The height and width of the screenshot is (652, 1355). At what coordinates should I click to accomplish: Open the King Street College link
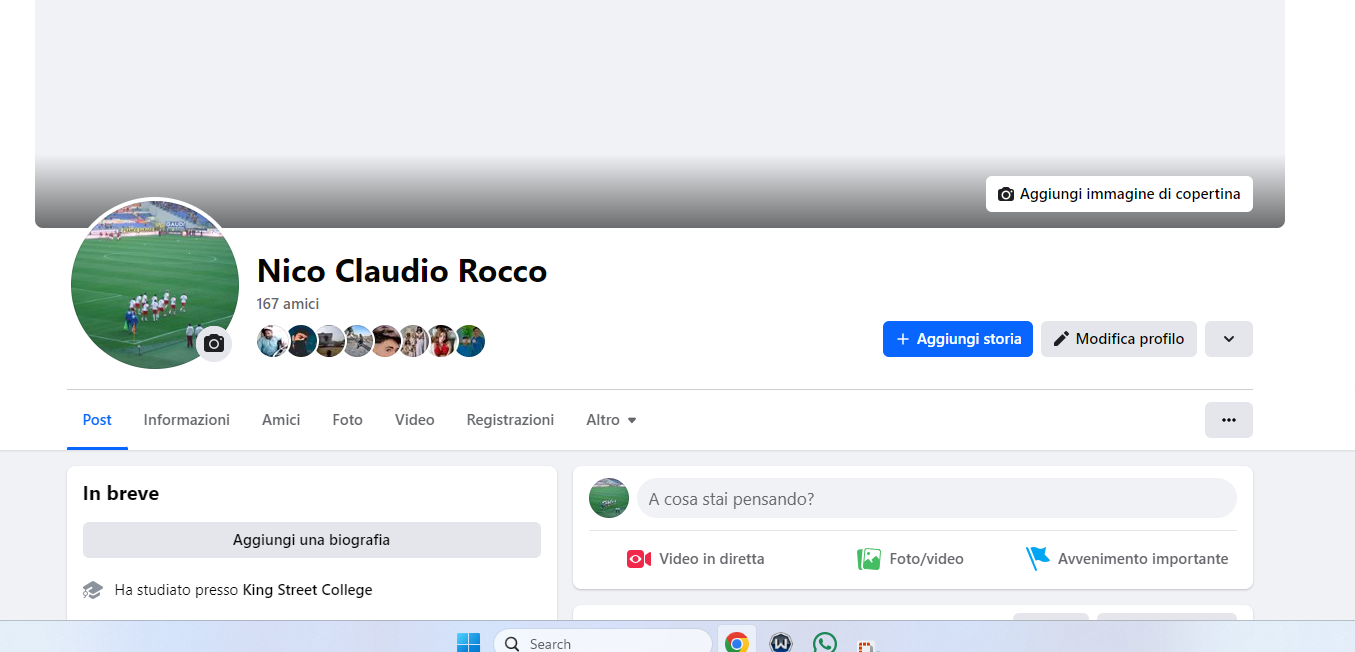(x=307, y=590)
